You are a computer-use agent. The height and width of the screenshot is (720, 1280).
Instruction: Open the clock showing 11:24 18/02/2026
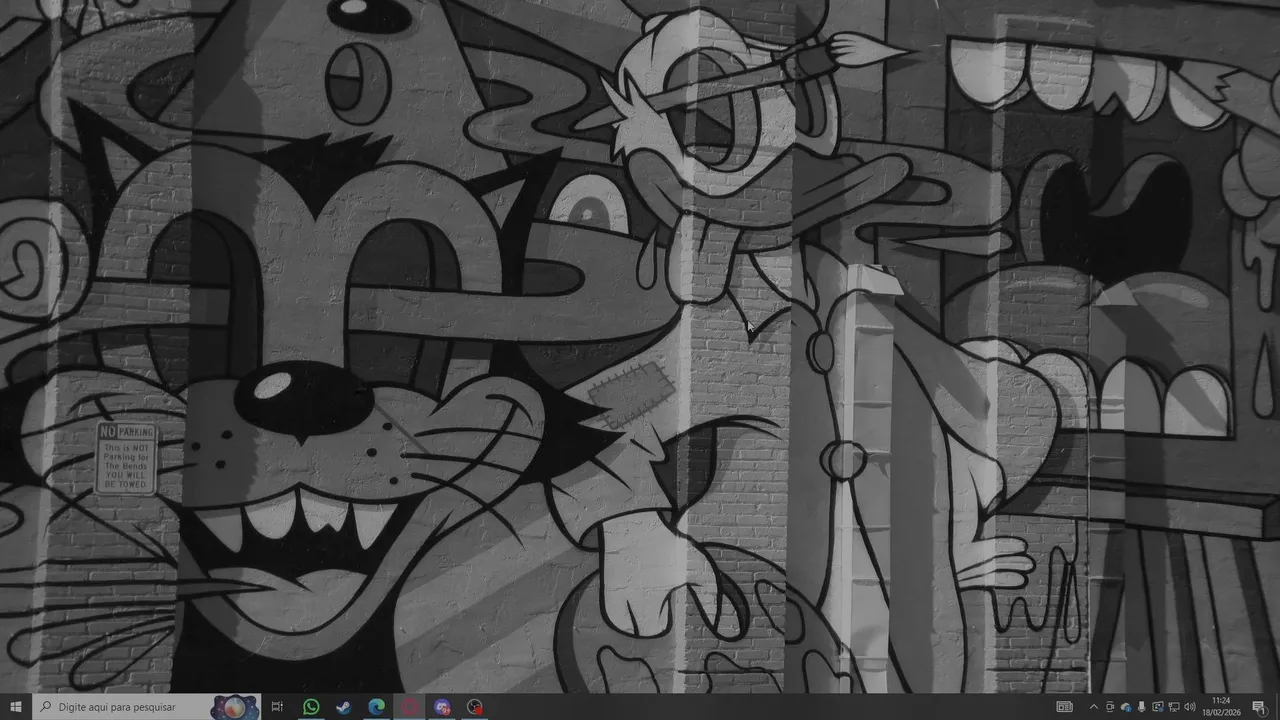[1221, 707]
